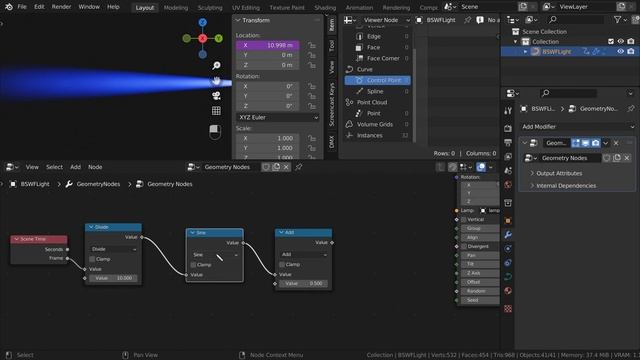Edit Location X value field
Image resolution: width=640 pixels, height=360 pixels.
point(267,45)
